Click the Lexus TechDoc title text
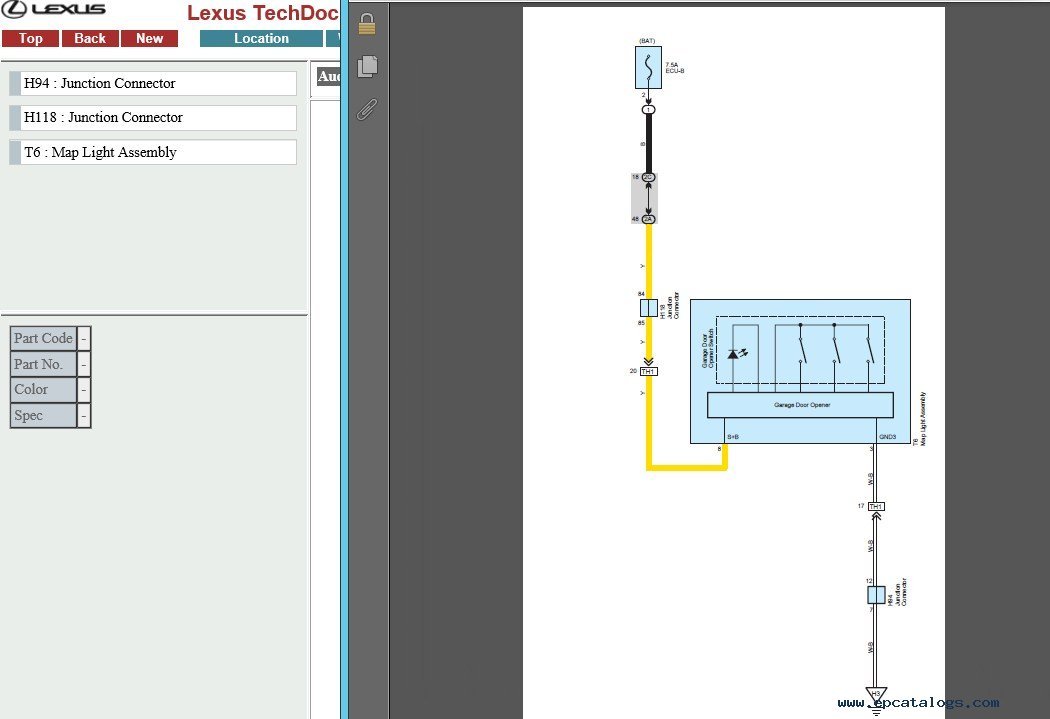 (x=262, y=13)
